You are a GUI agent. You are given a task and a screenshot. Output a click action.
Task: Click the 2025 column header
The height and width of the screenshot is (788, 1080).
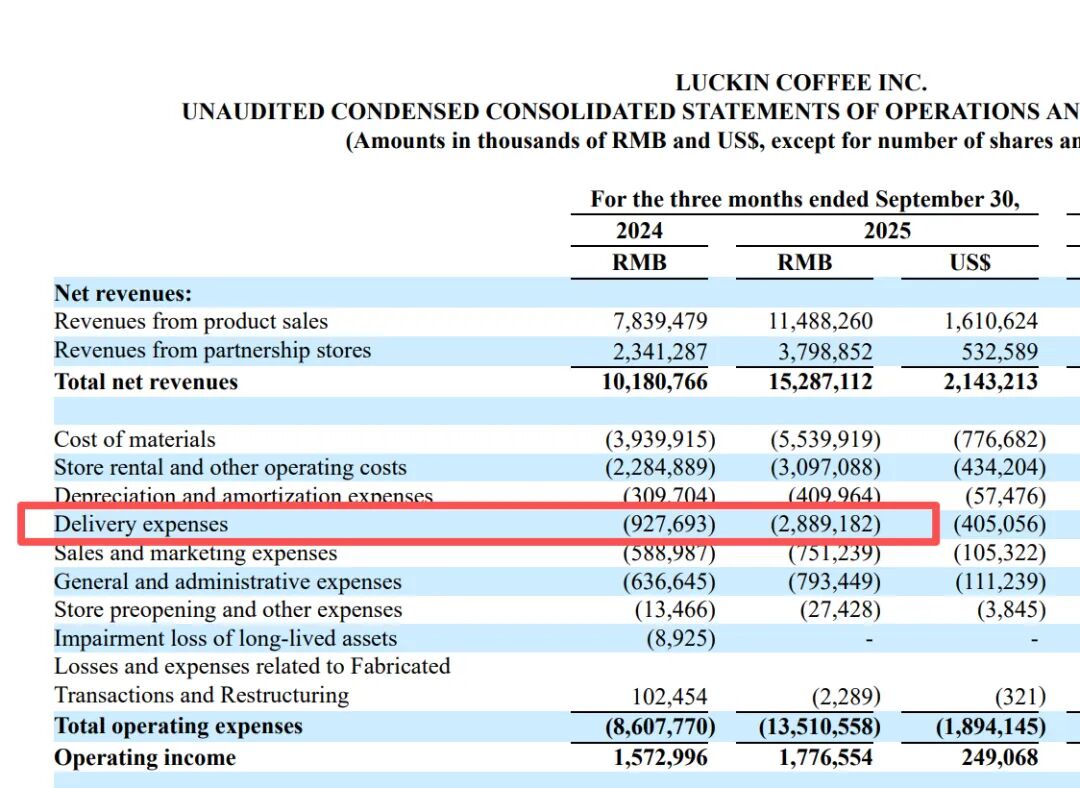point(887,230)
